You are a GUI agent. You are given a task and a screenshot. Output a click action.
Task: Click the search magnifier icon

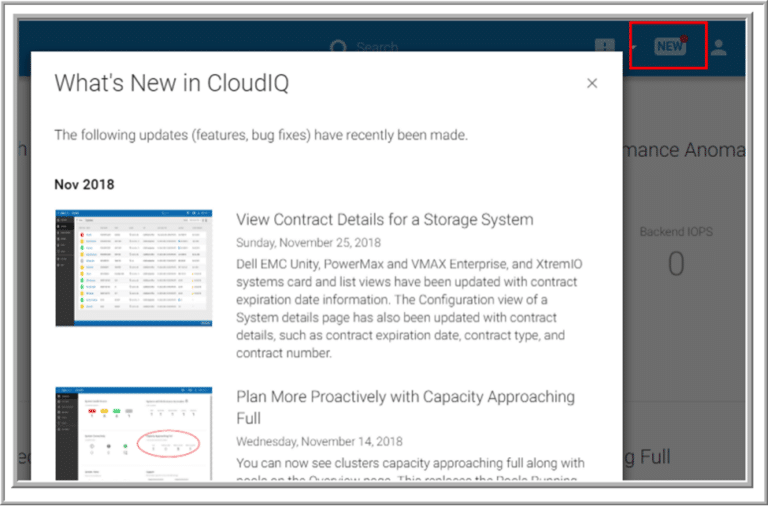[x=338, y=47]
